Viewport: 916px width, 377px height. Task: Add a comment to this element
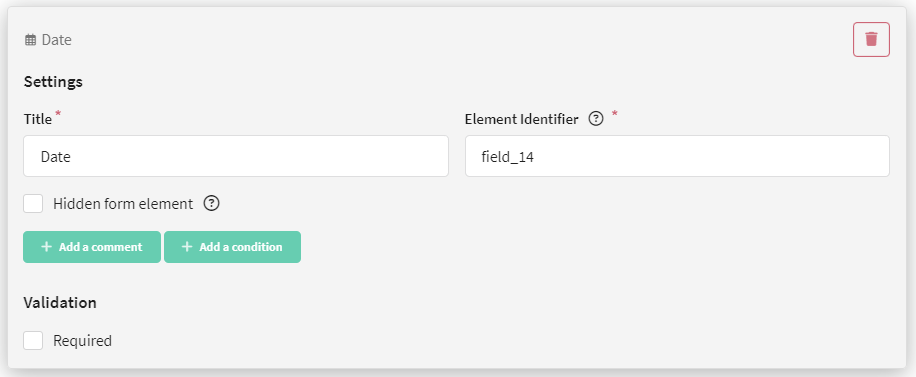92,247
